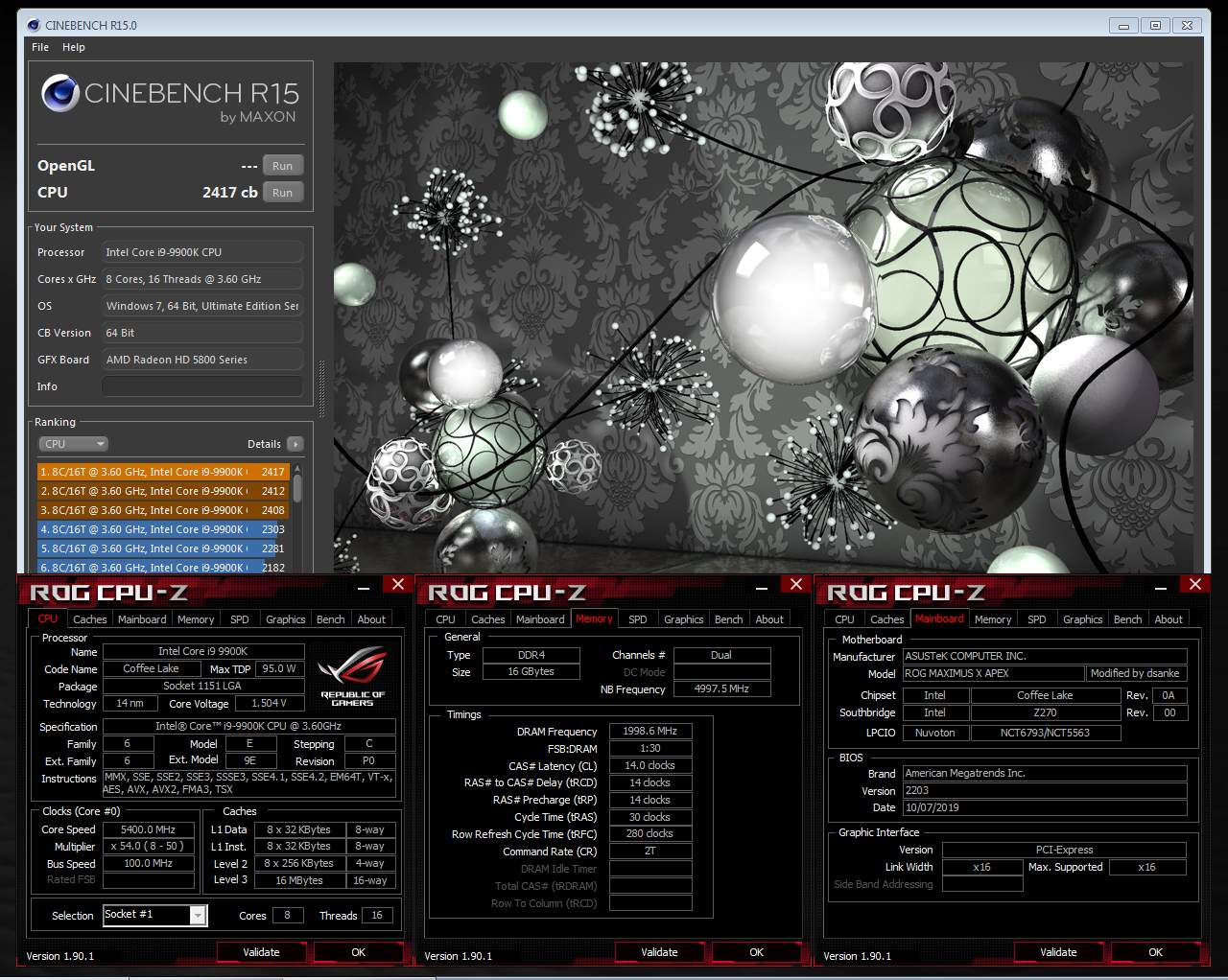Click the ROG MAXIMUS X APEX model field
1228x980 pixels.
[x=994, y=673]
